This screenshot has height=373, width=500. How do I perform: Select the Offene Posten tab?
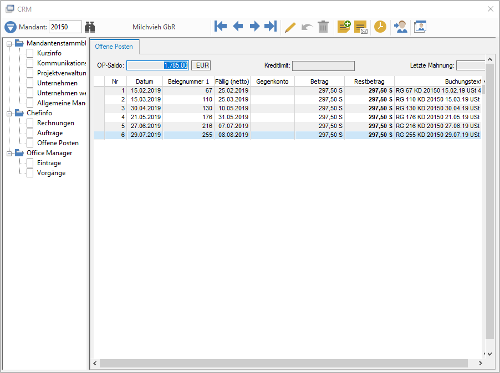(114, 47)
